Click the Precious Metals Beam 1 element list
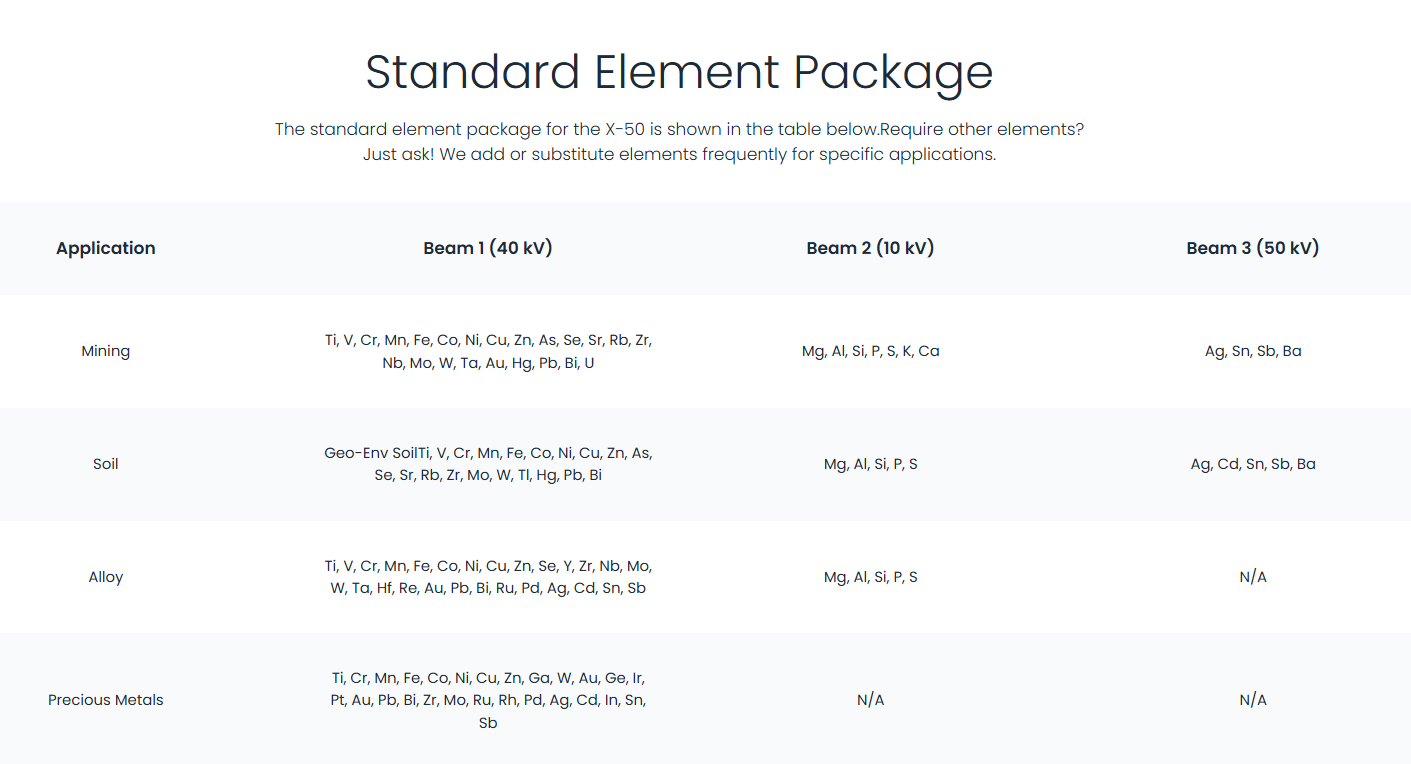 click(488, 700)
